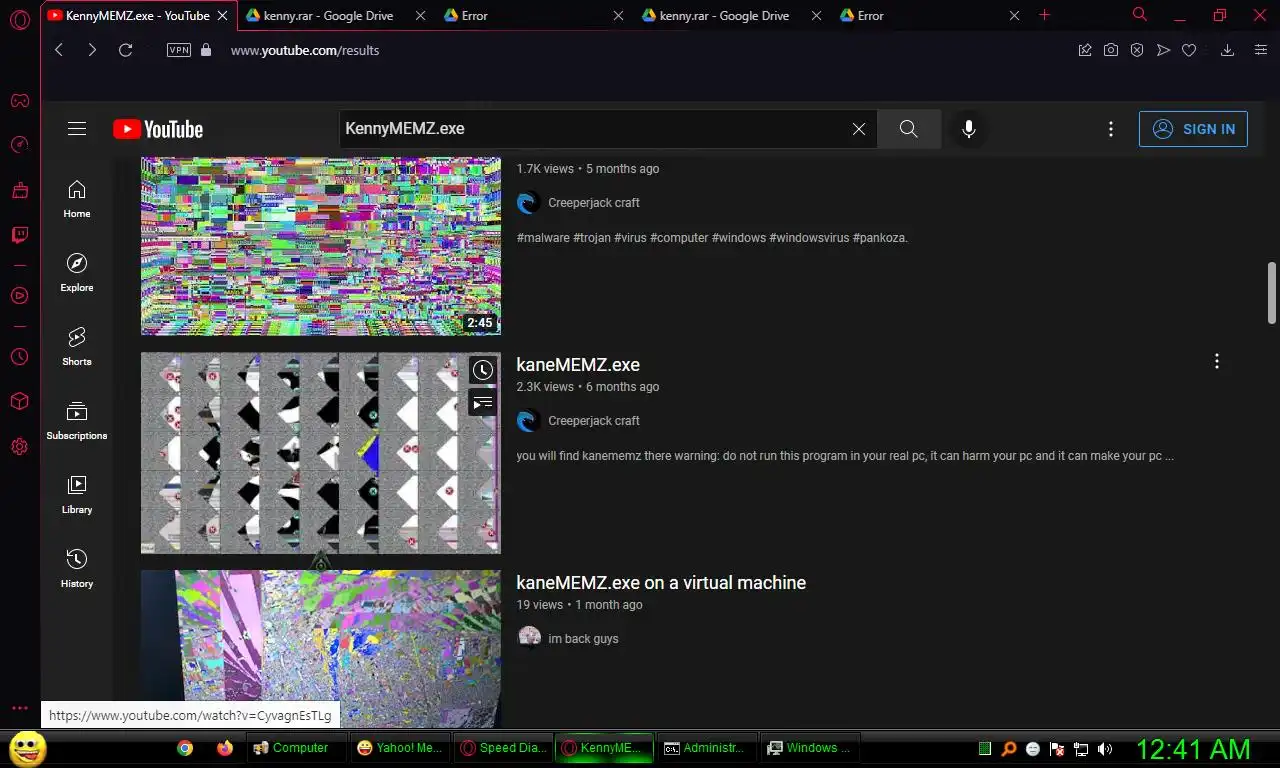This screenshot has height=768, width=1280.
Task: Click the YouTube search magnifier button
Action: (x=909, y=129)
